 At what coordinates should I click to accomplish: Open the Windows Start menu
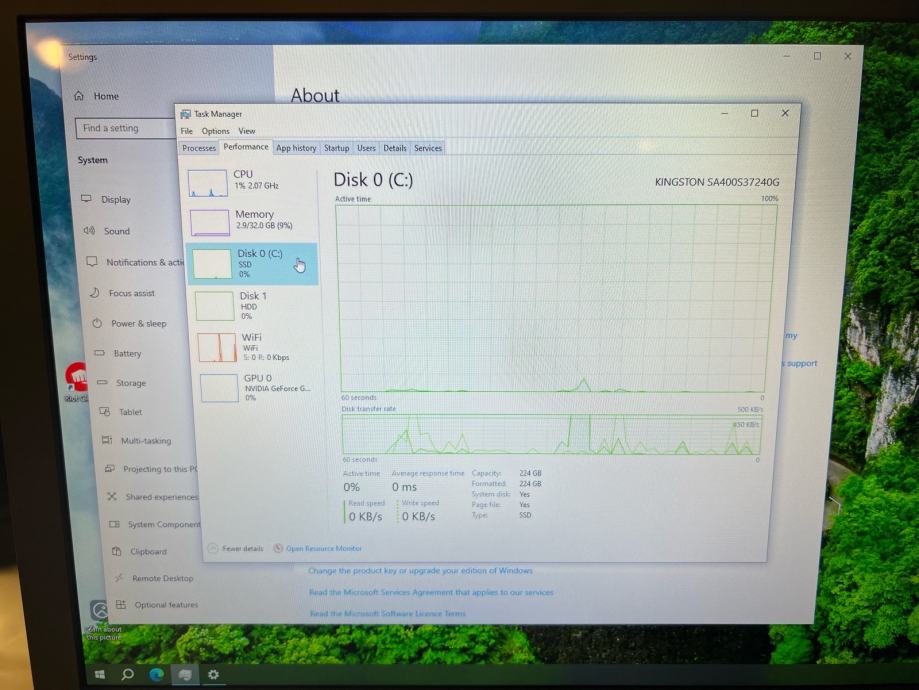100,675
